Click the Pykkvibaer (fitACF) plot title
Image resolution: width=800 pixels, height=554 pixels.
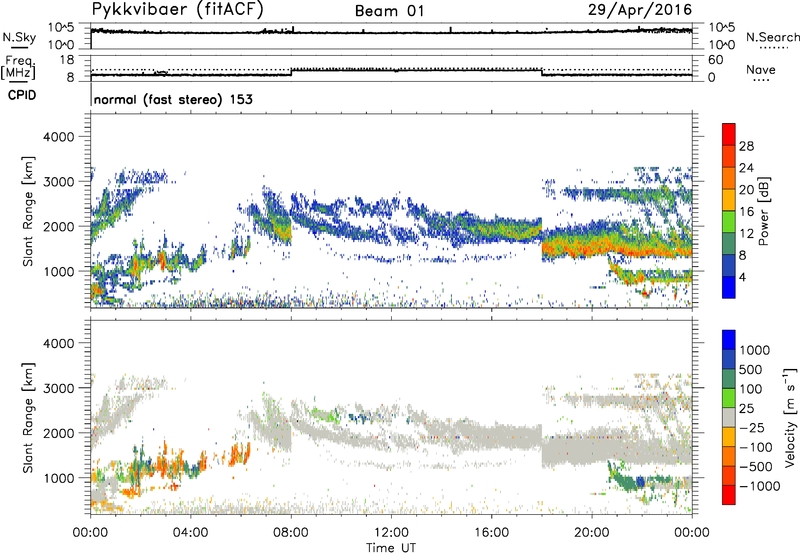[178, 9]
